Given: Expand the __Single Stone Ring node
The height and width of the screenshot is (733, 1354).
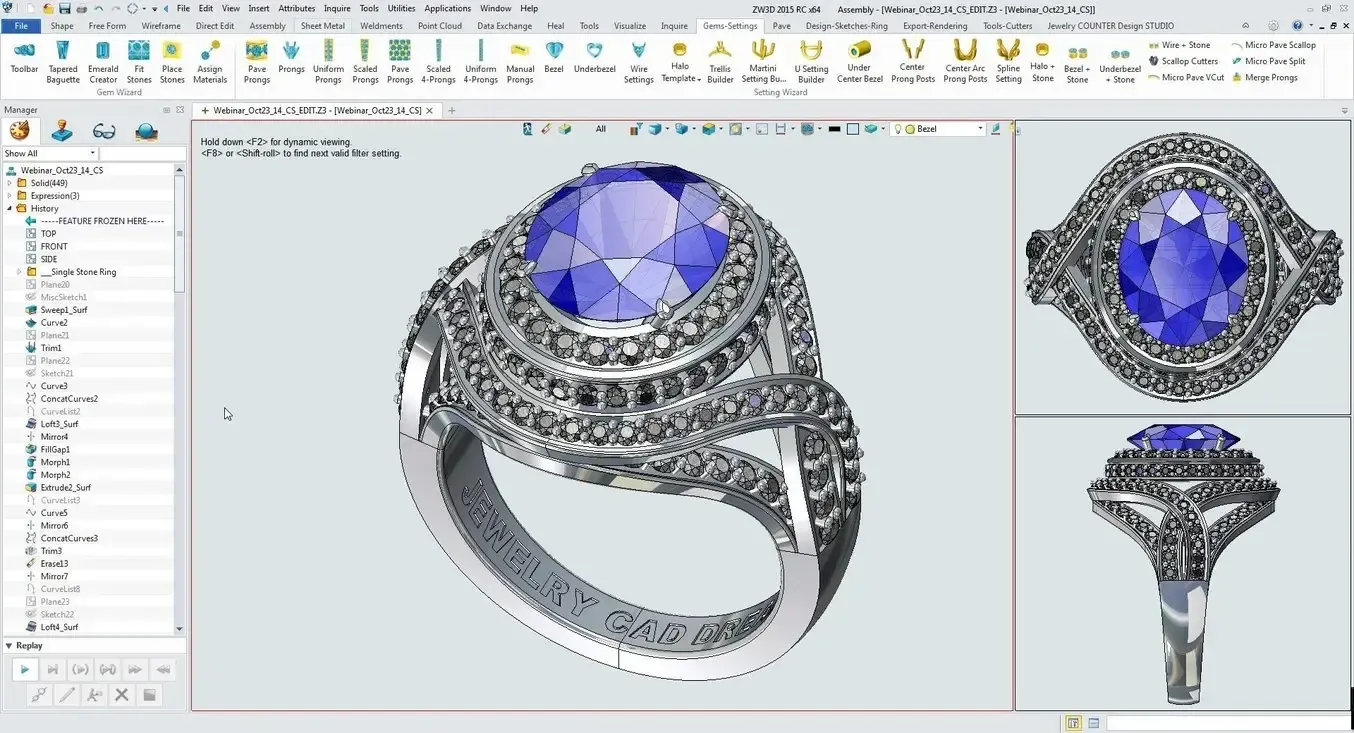Looking at the screenshot, I should click(17, 271).
